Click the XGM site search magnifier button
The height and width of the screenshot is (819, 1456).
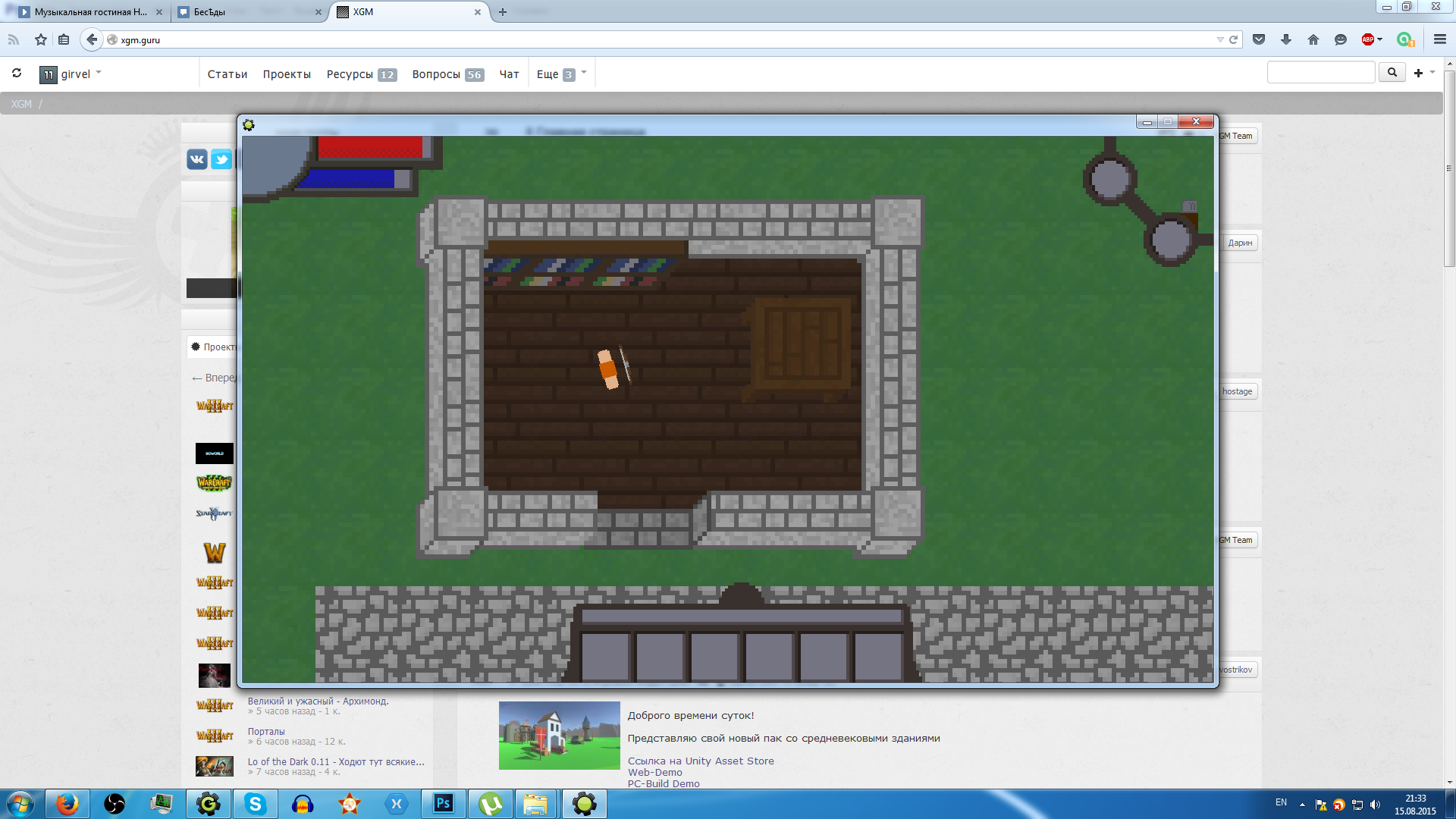pos(1392,73)
